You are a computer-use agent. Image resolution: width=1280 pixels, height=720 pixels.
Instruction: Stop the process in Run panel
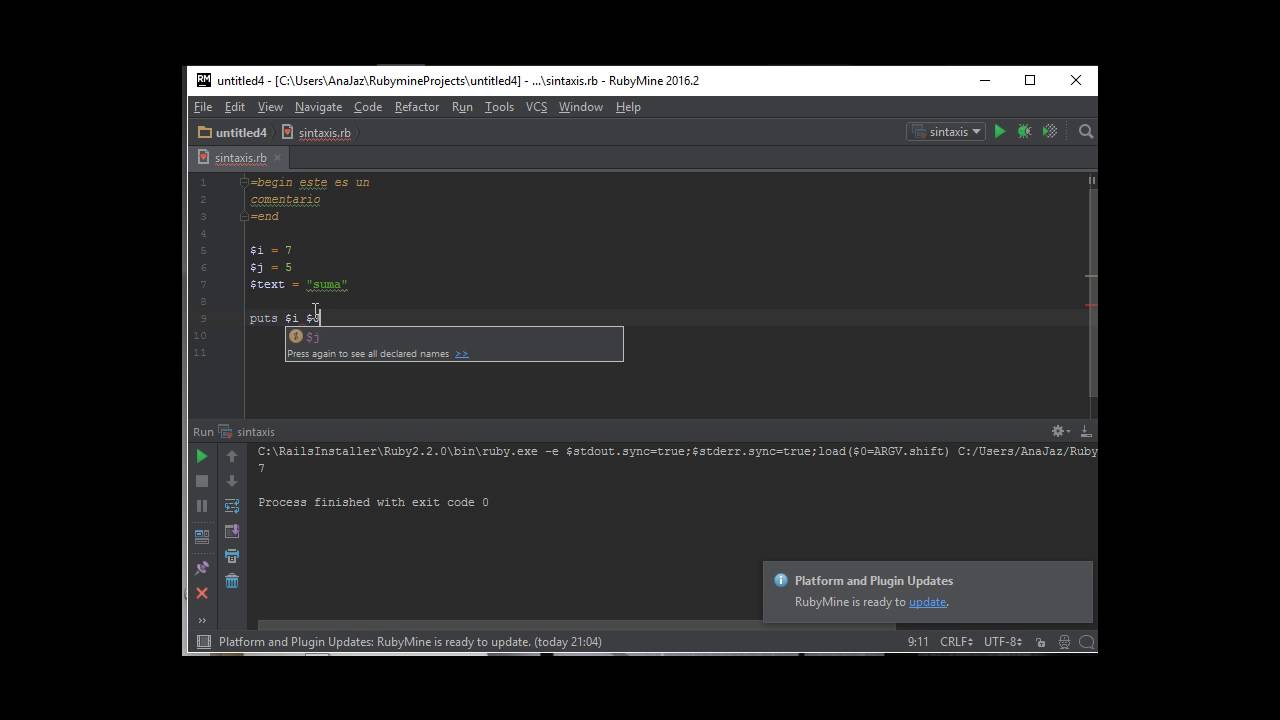click(x=202, y=481)
